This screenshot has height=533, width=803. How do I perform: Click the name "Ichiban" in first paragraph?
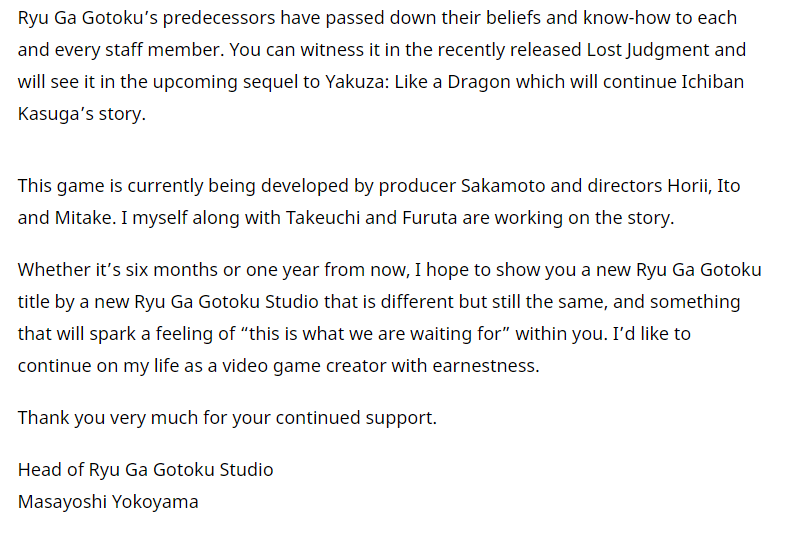[x=712, y=82]
